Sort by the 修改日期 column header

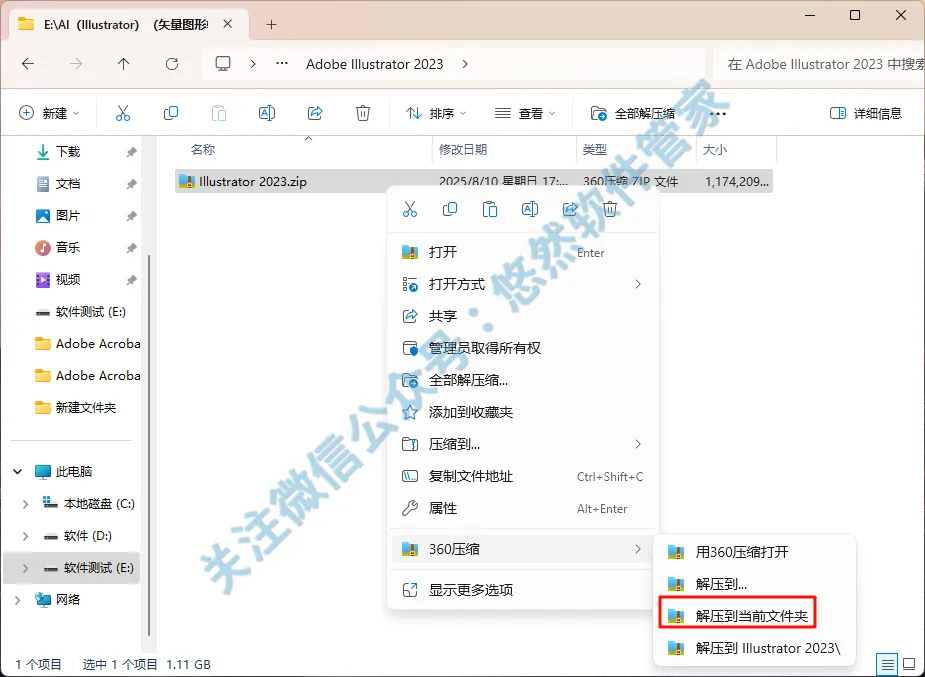pyautogui.click(x=462, y=150)
